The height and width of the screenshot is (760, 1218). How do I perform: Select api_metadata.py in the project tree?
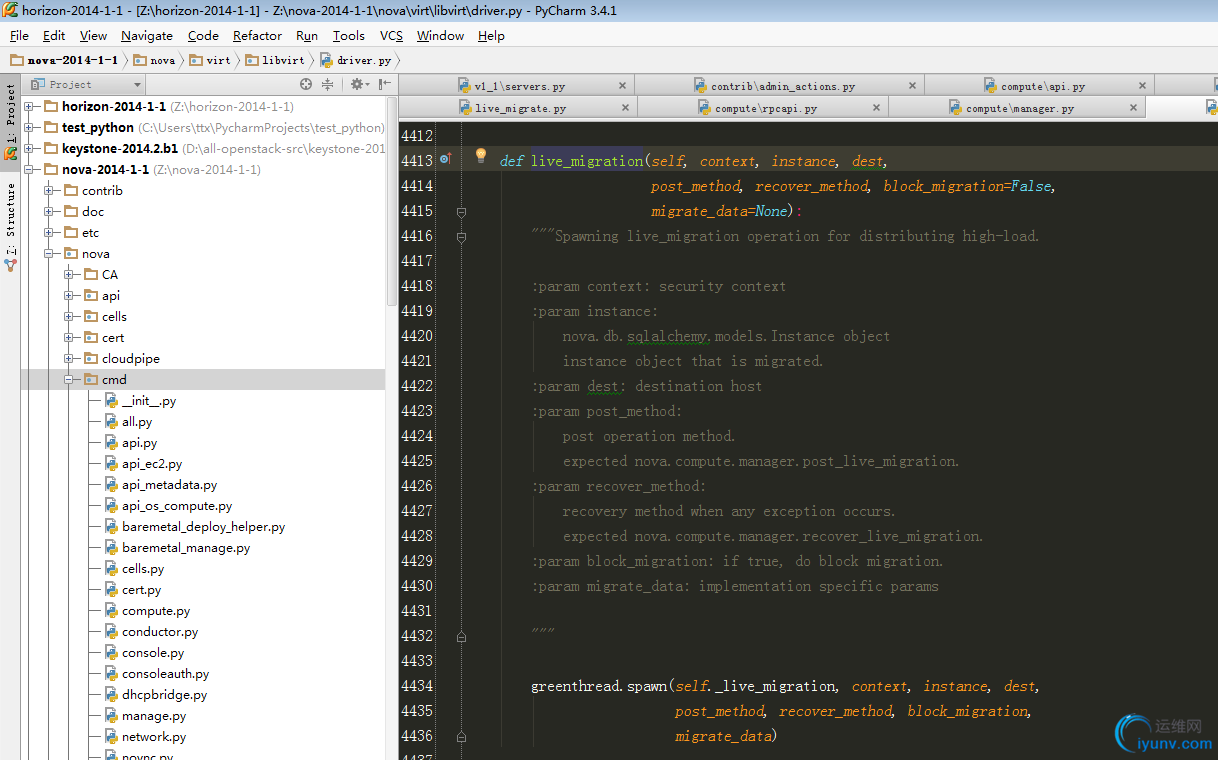(169, 485)
